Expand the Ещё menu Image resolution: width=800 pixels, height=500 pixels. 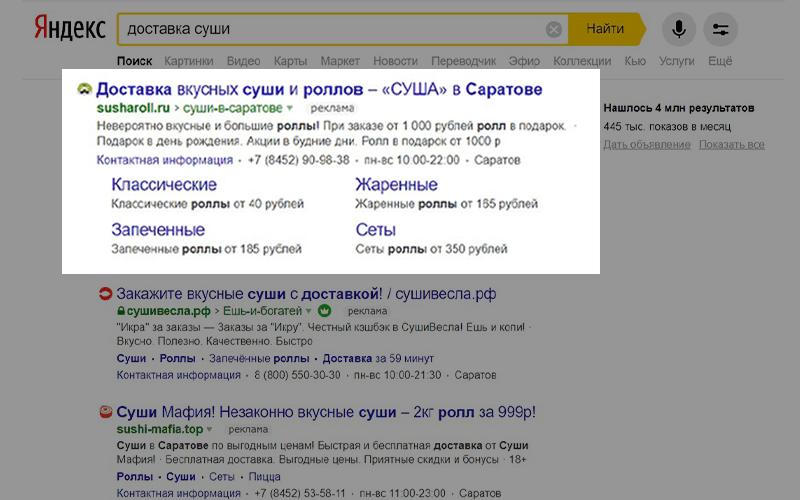[720, 61]
